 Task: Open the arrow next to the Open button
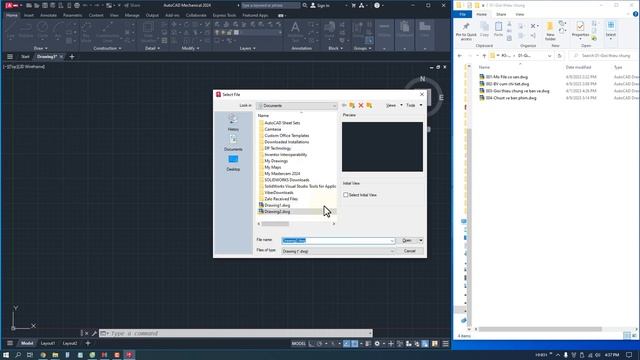click(x=421, y=240)
